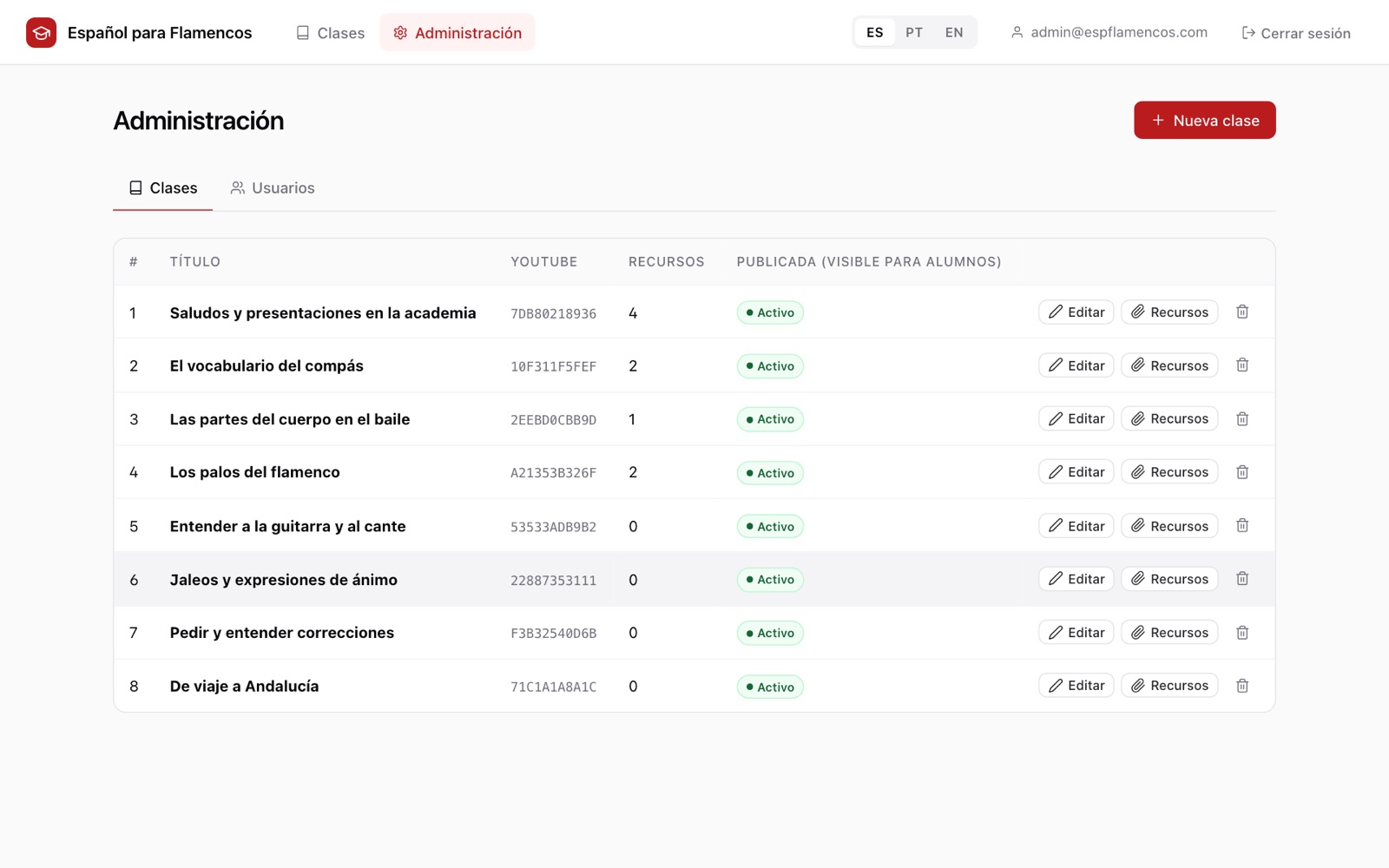Edit Pedir y entender correcciones class
The width and height of the screenshot is (1389, 868).
1076,633
